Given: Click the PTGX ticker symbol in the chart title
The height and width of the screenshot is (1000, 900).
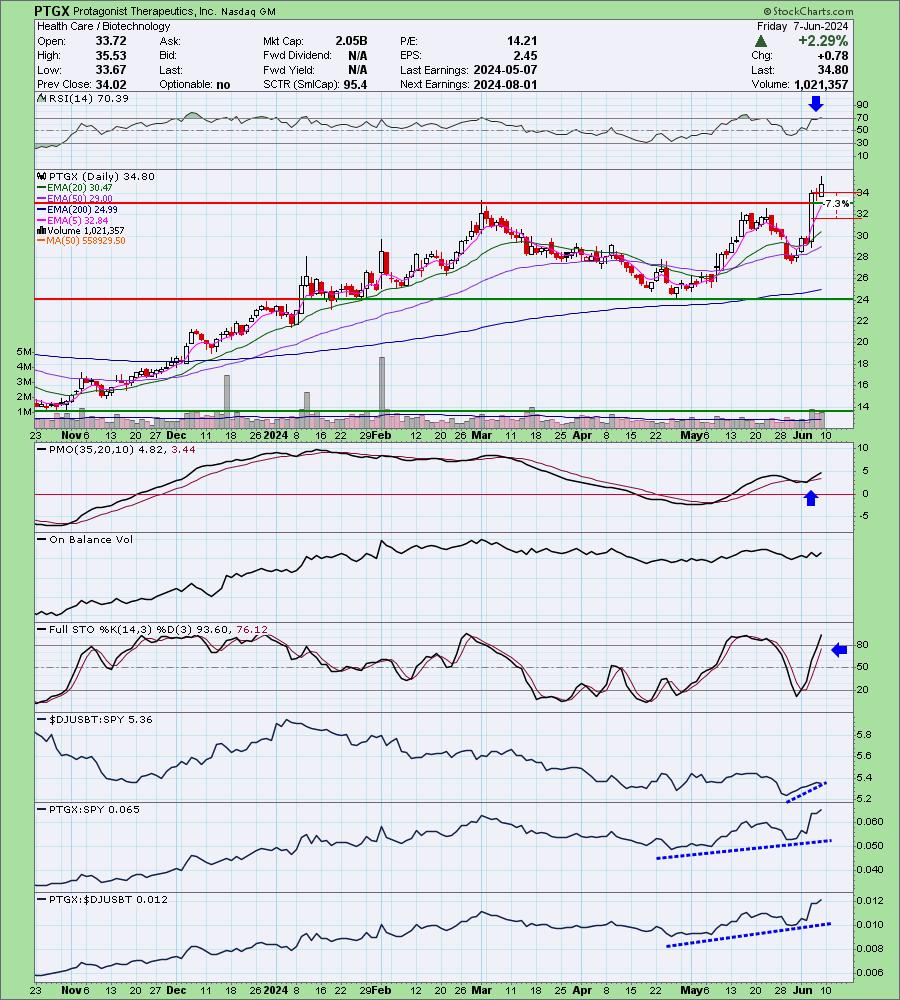Looking at the screenshot, I should [x=53, y=11].
